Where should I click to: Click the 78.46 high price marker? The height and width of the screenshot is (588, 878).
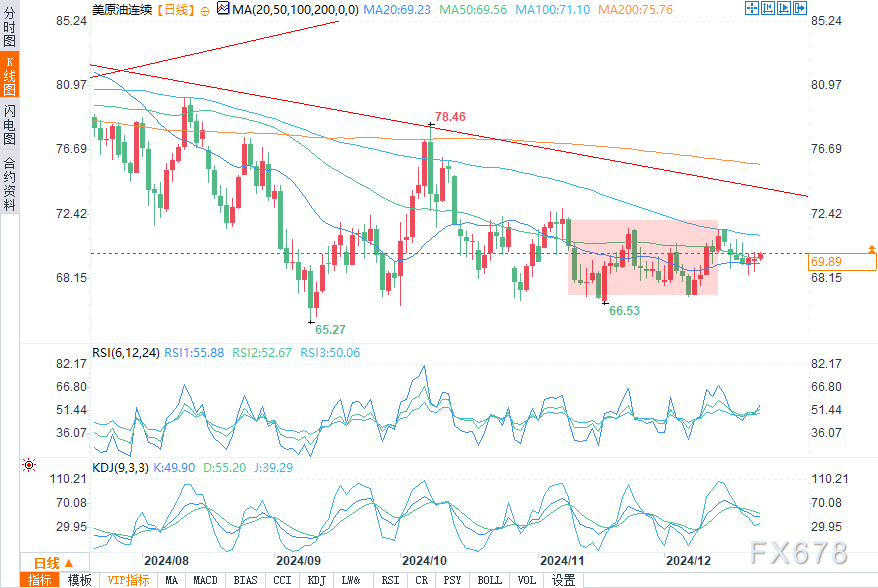point(450,117)
